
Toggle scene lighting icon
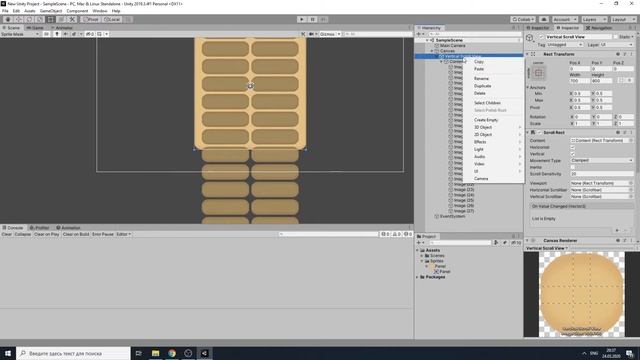click(57, 34)
